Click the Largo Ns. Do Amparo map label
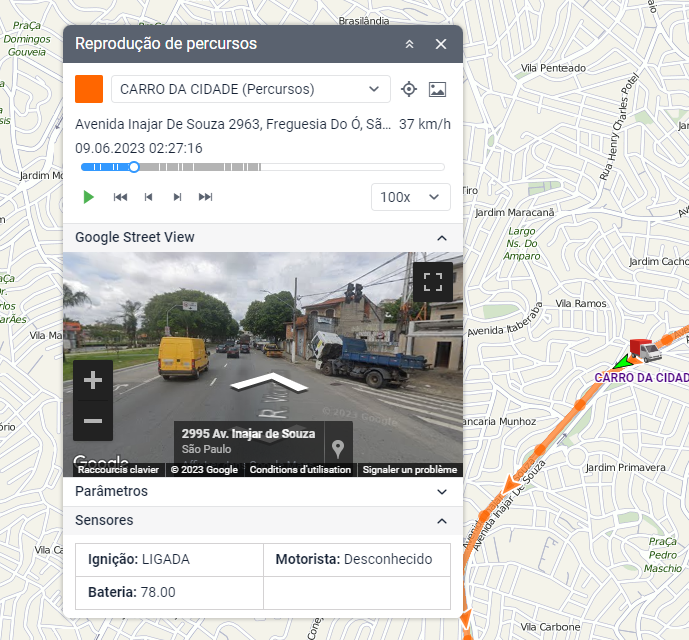This screenshot has width=689, height=640. 522,244
